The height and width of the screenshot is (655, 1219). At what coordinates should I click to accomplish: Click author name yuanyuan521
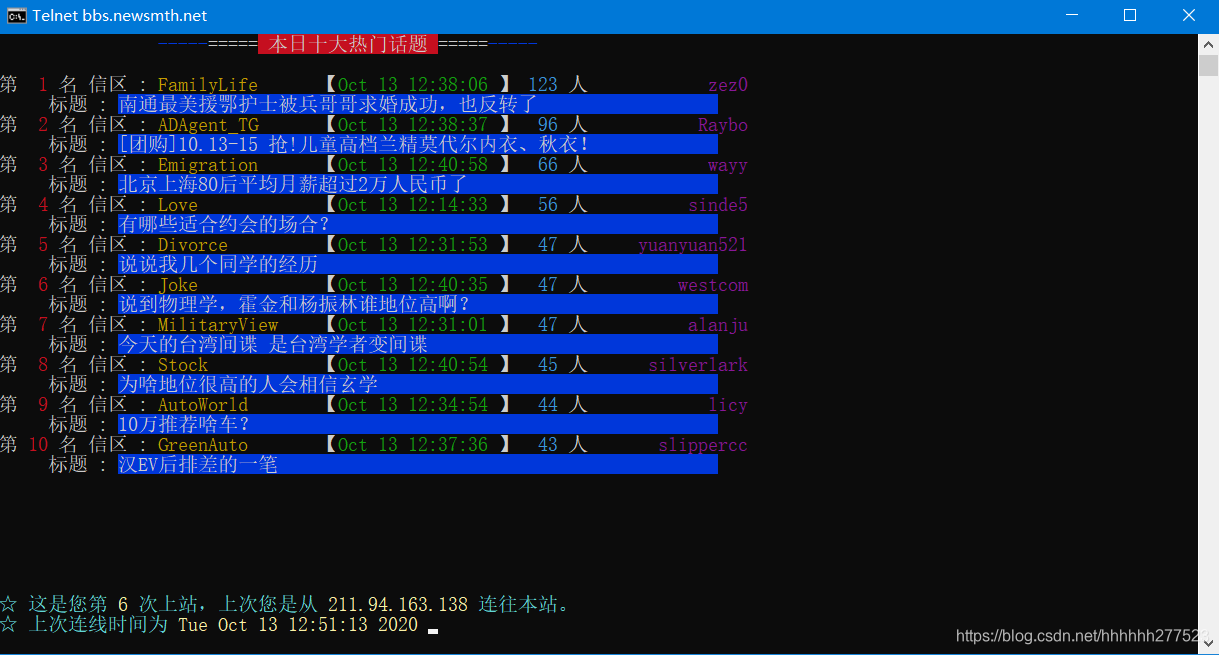(693, 245)
